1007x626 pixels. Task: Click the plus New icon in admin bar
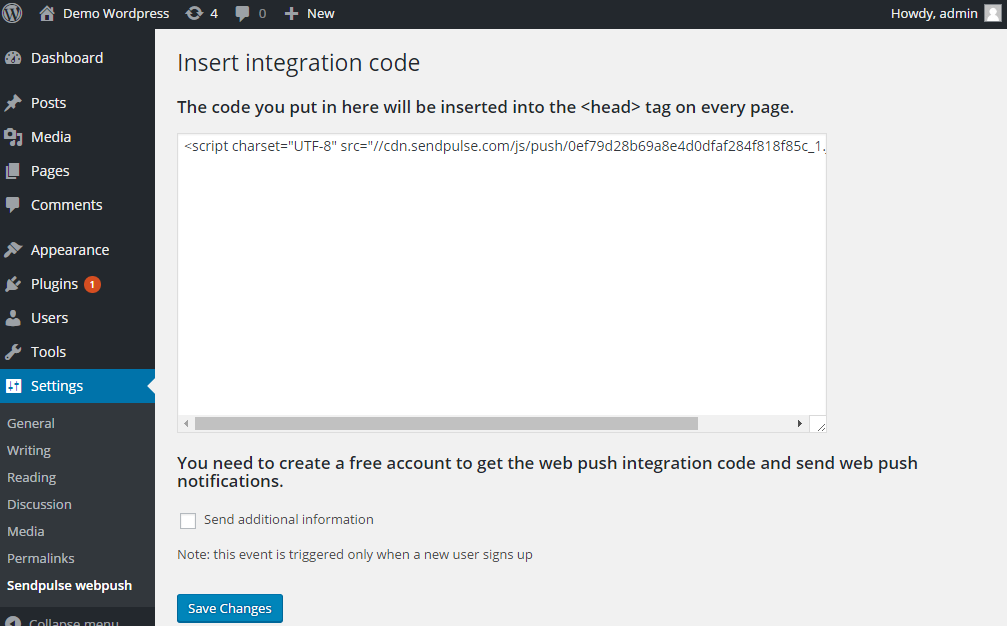click(x=291, y=14)
